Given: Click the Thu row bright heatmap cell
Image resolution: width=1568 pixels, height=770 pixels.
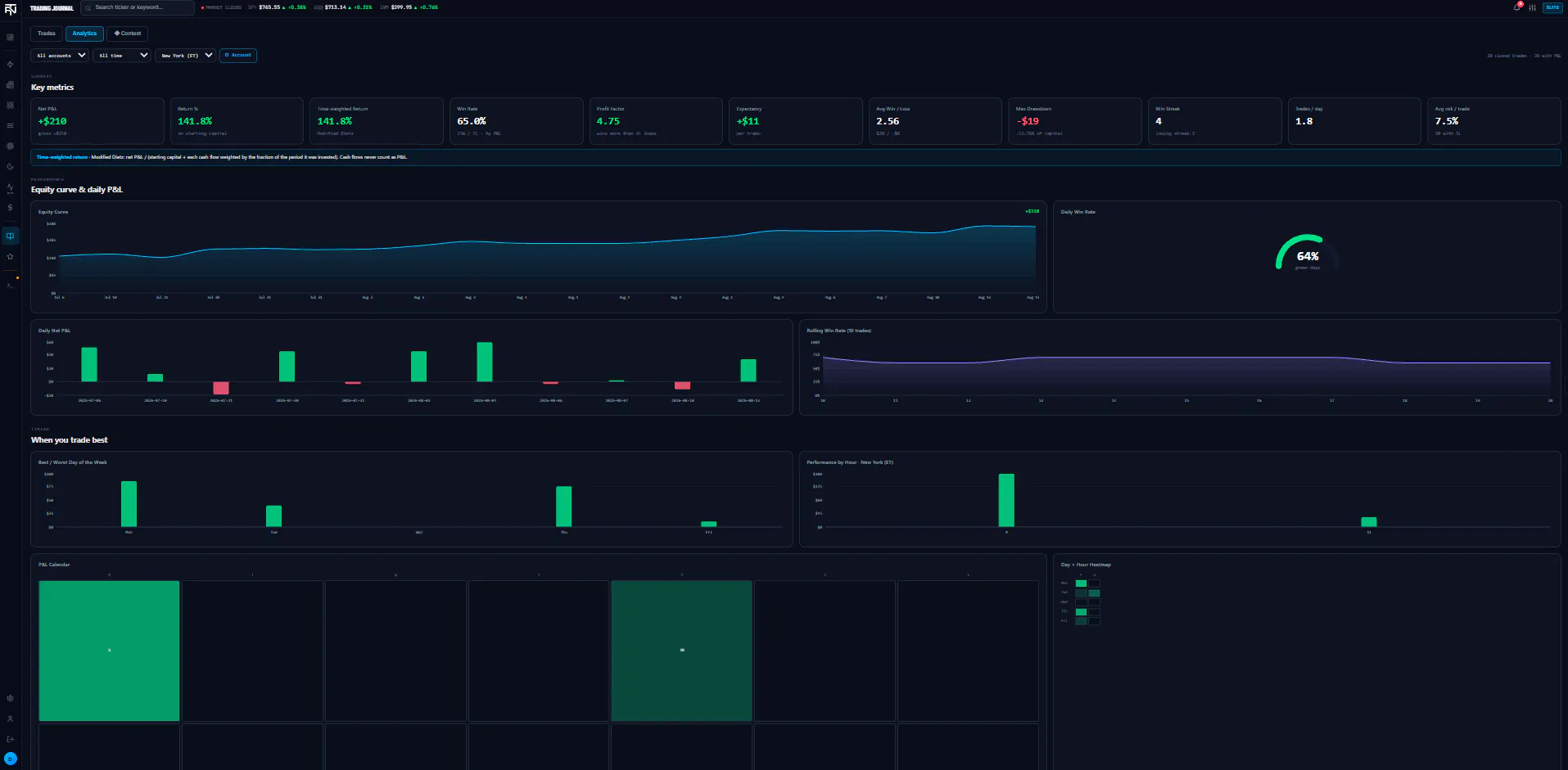Looking at the screenshot, I should (1081, 612).
